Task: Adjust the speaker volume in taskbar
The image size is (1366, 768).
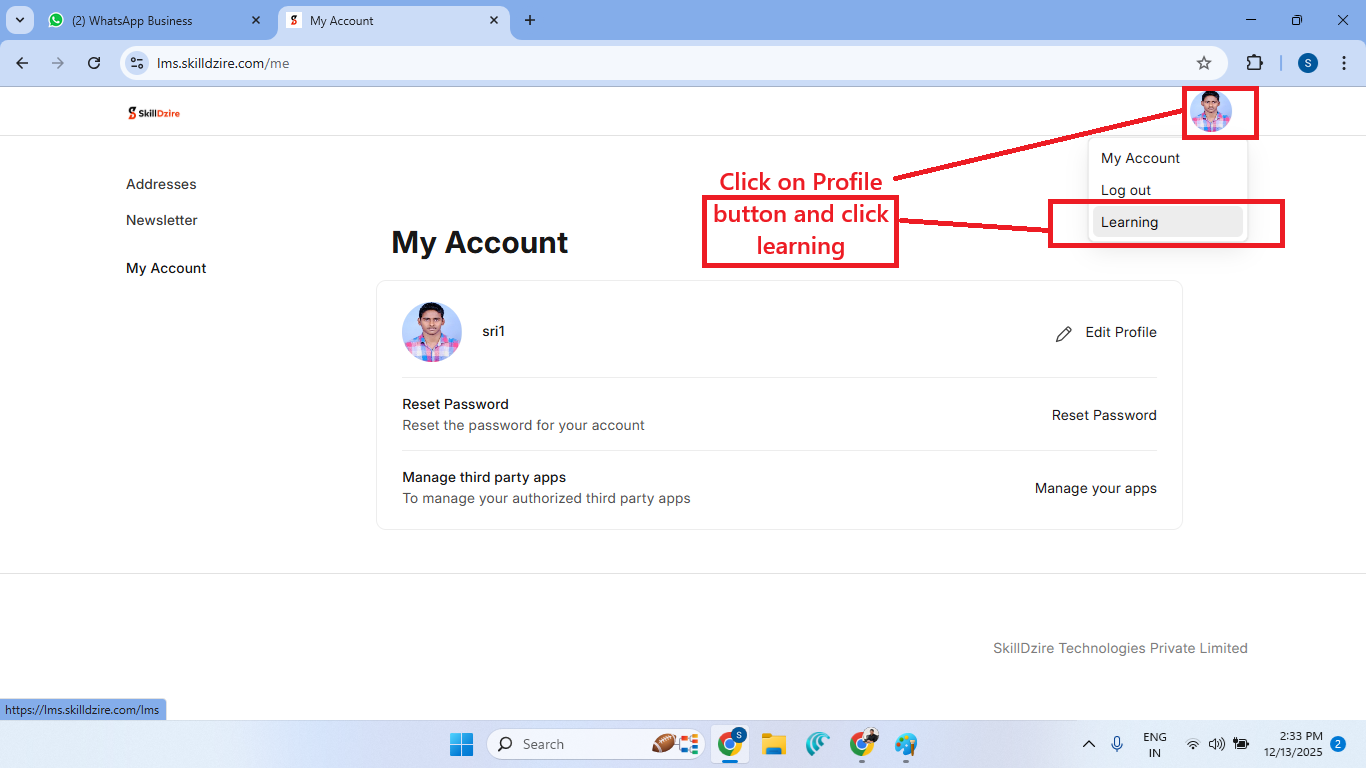Action: 1217,744
